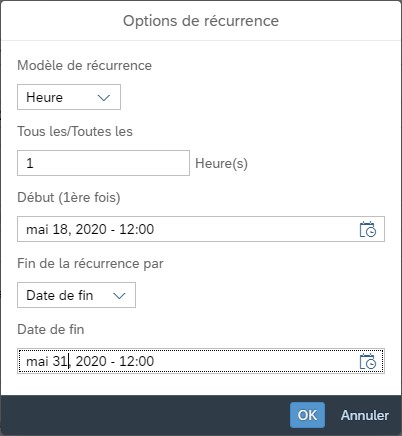Image resolution: width=402 pixels, height=436 pixels.
Task: Click the chevron in Date de fin select
Action: 119,296
